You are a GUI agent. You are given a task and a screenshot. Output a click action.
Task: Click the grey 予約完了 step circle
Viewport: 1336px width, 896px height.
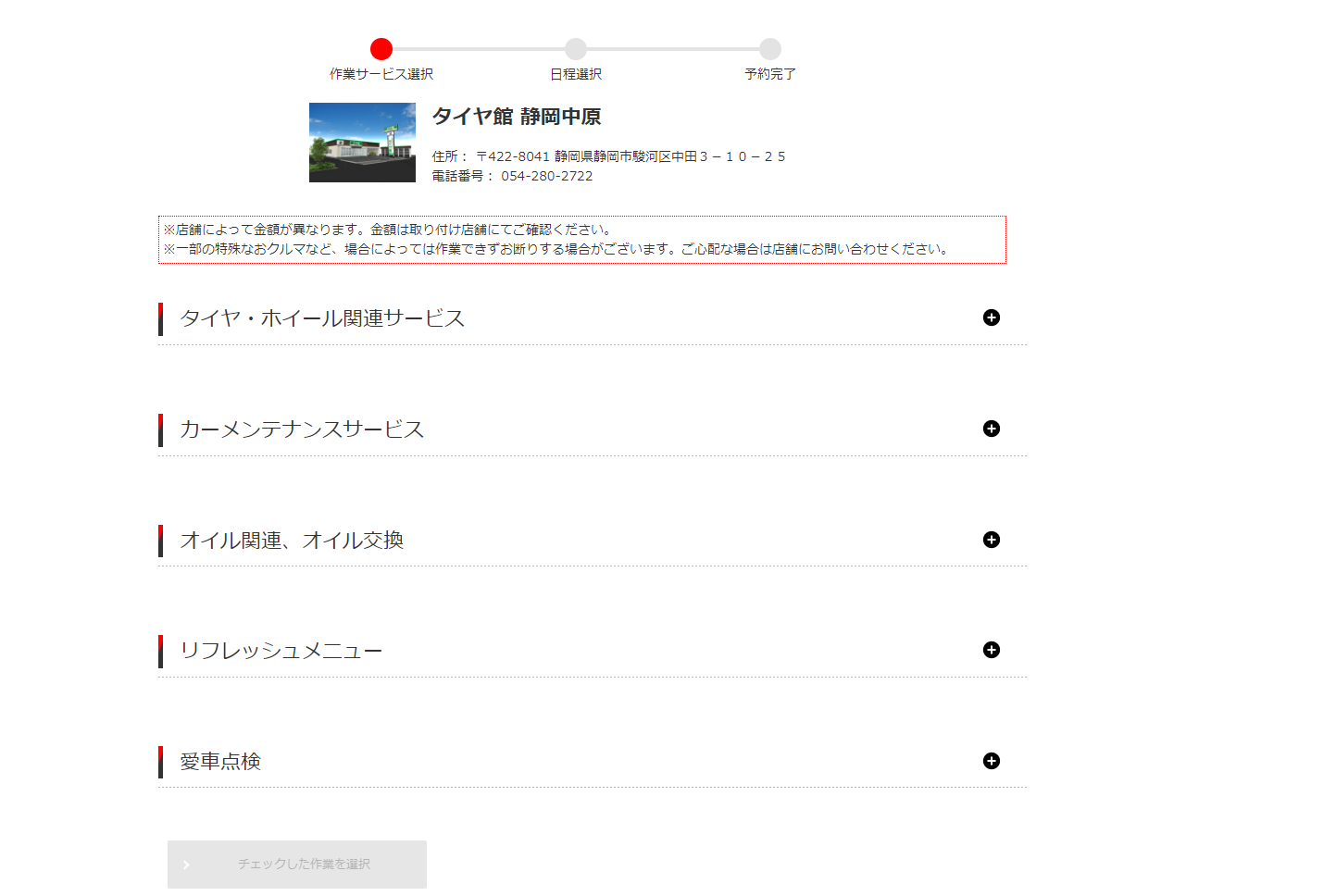click(770, 49)
